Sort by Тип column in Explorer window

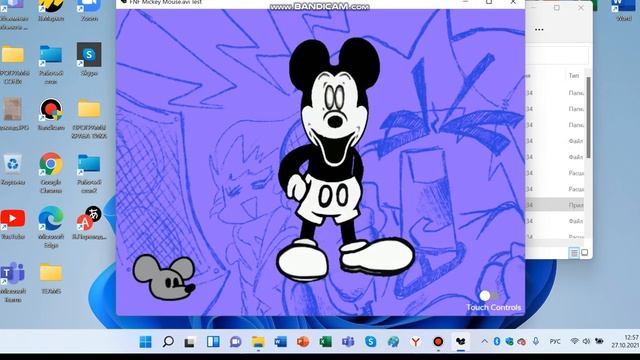(574, 76)
